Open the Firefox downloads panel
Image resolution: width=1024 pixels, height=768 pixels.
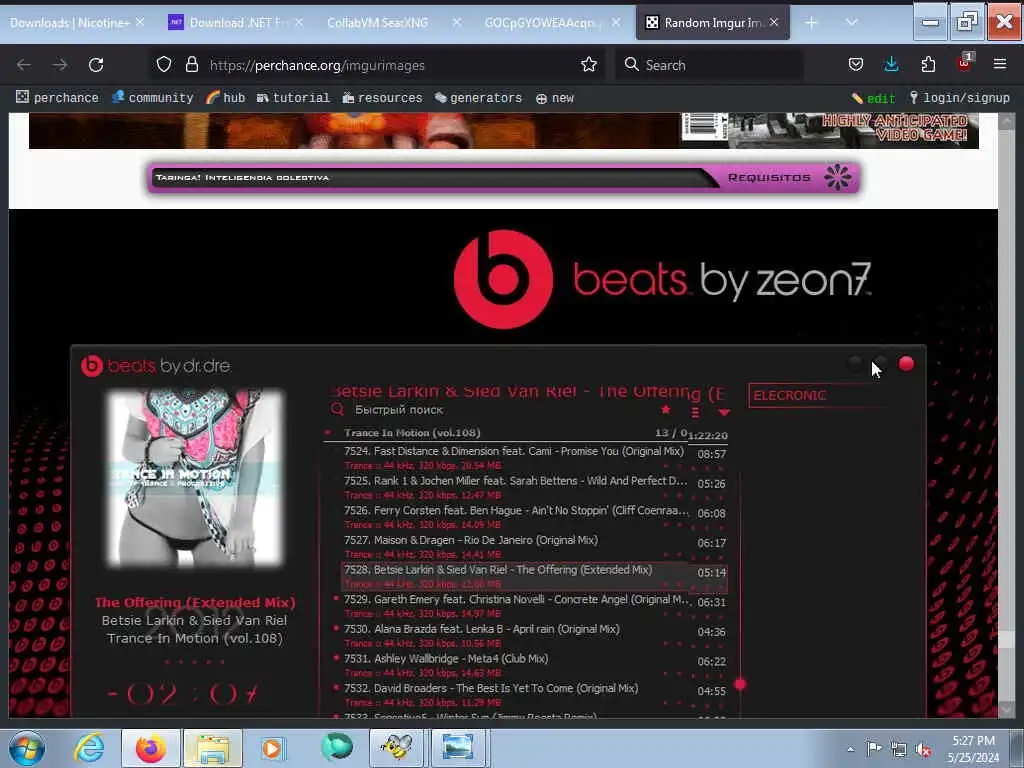[x=891, y=65]
